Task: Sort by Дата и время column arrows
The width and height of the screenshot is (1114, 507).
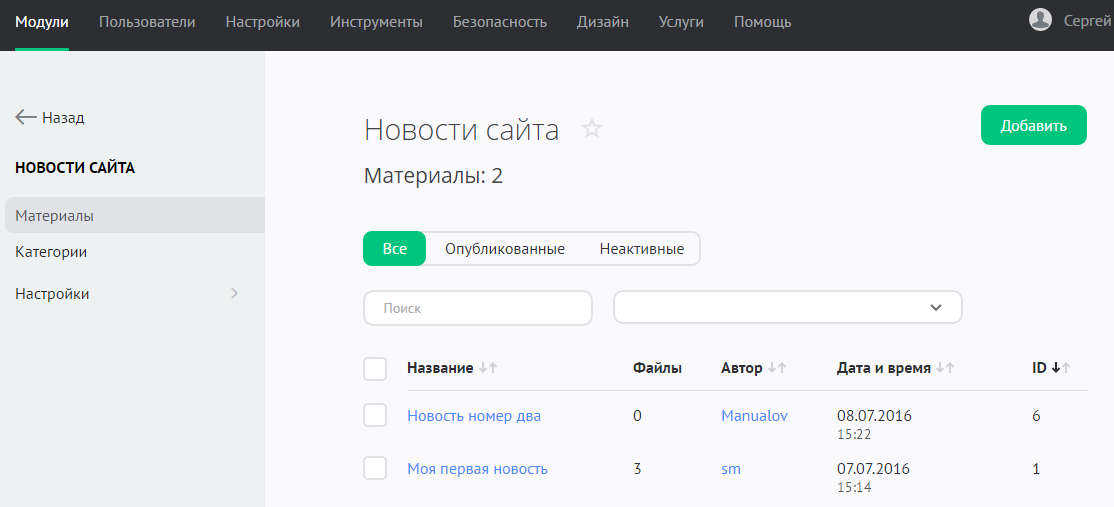Action: pyautogui.click(x=944, y=368)
